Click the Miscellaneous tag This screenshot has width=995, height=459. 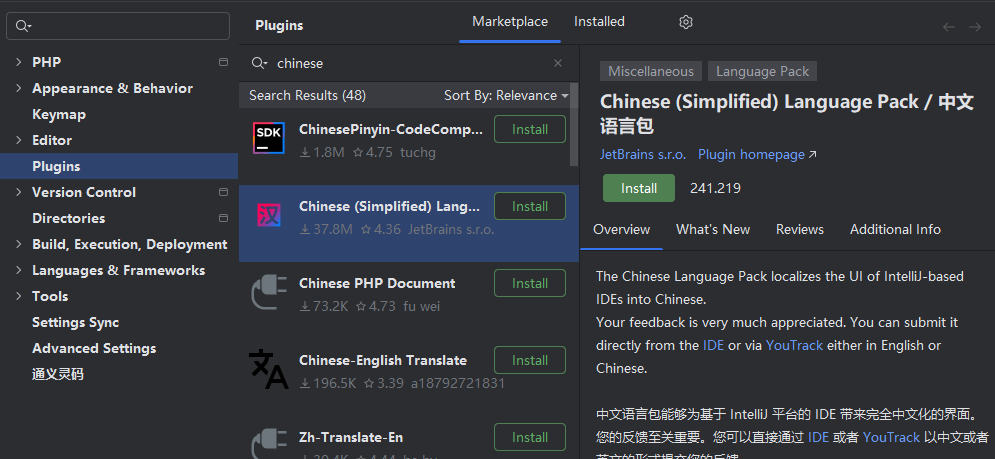(x=650, y=71)
